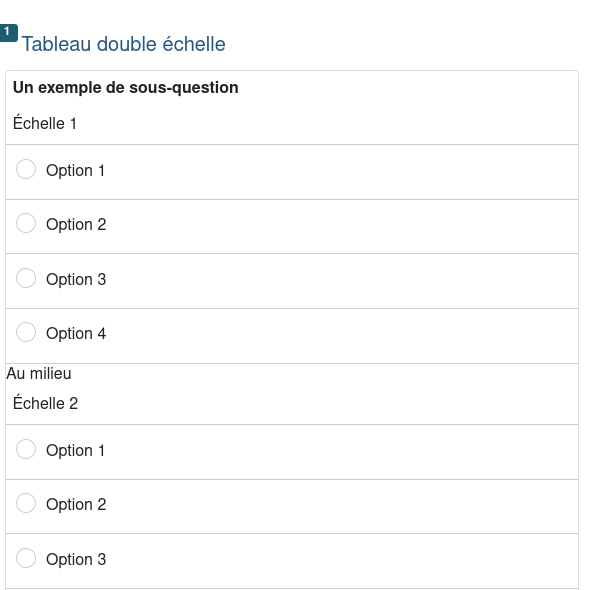This screenshot has height=590, width=601.
Task: Click the 'Tableau double échelle' question title
Action: click(x=124, y=44)
